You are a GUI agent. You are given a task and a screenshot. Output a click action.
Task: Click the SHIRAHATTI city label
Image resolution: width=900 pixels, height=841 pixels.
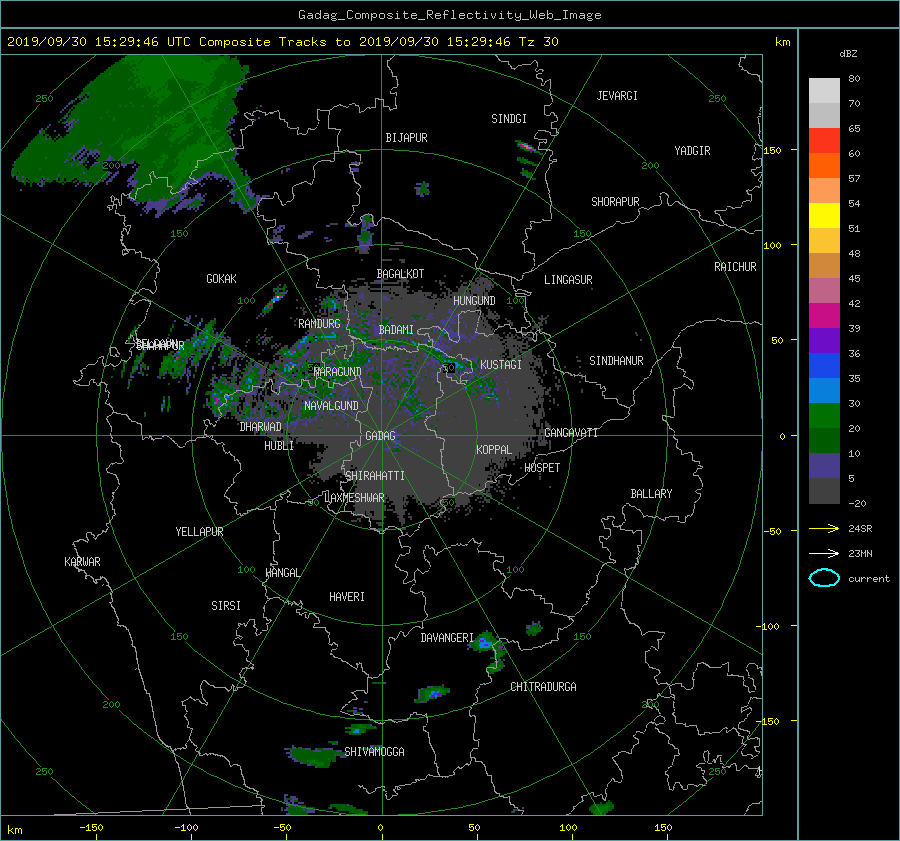pyautogui.click(x=375, y=476)
